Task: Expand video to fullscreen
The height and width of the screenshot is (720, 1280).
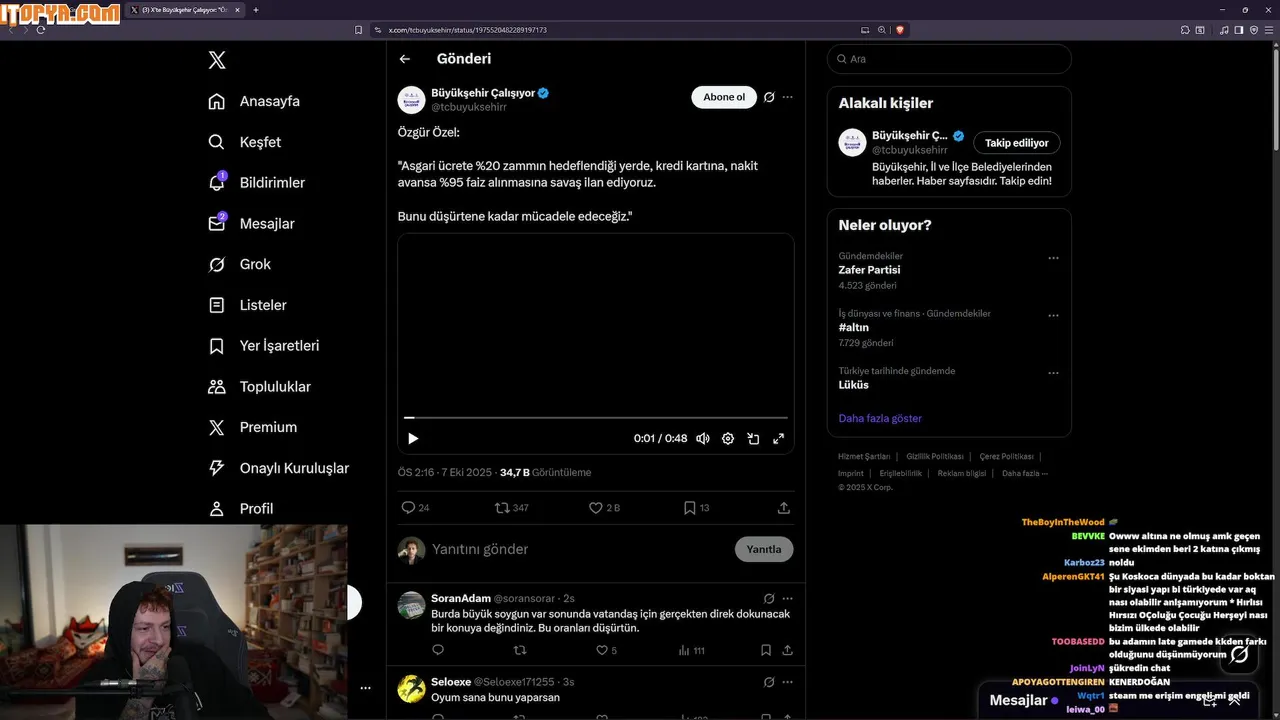Action: 779,438
